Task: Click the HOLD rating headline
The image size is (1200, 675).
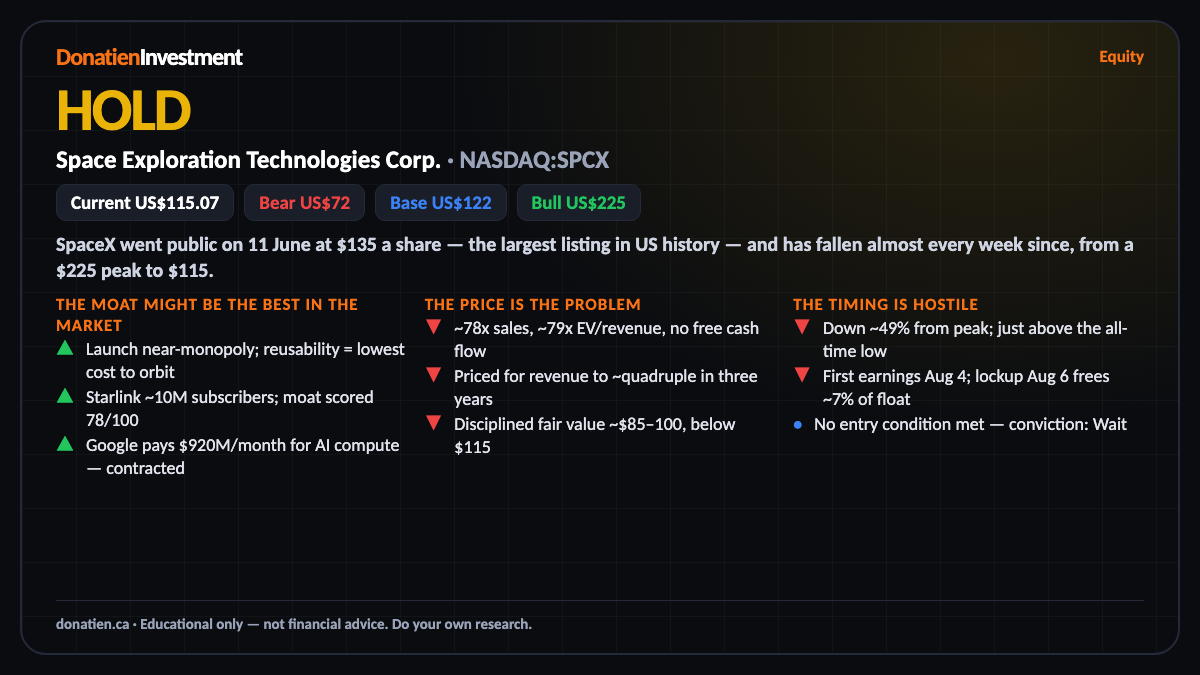Action: [123, 110]
